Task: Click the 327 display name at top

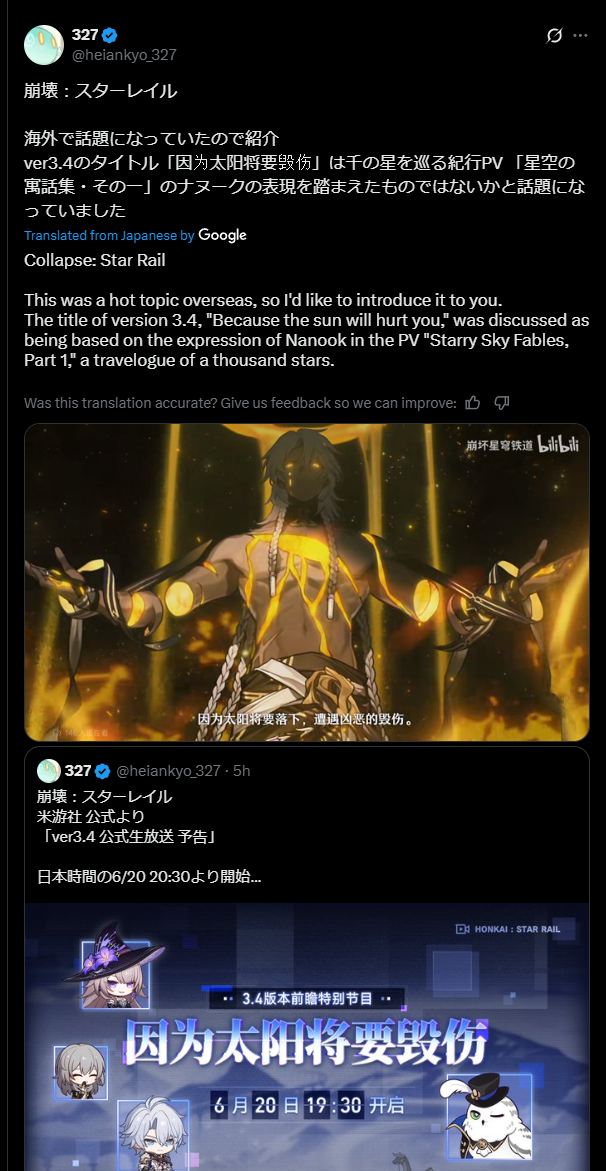Action: (85, 34)
